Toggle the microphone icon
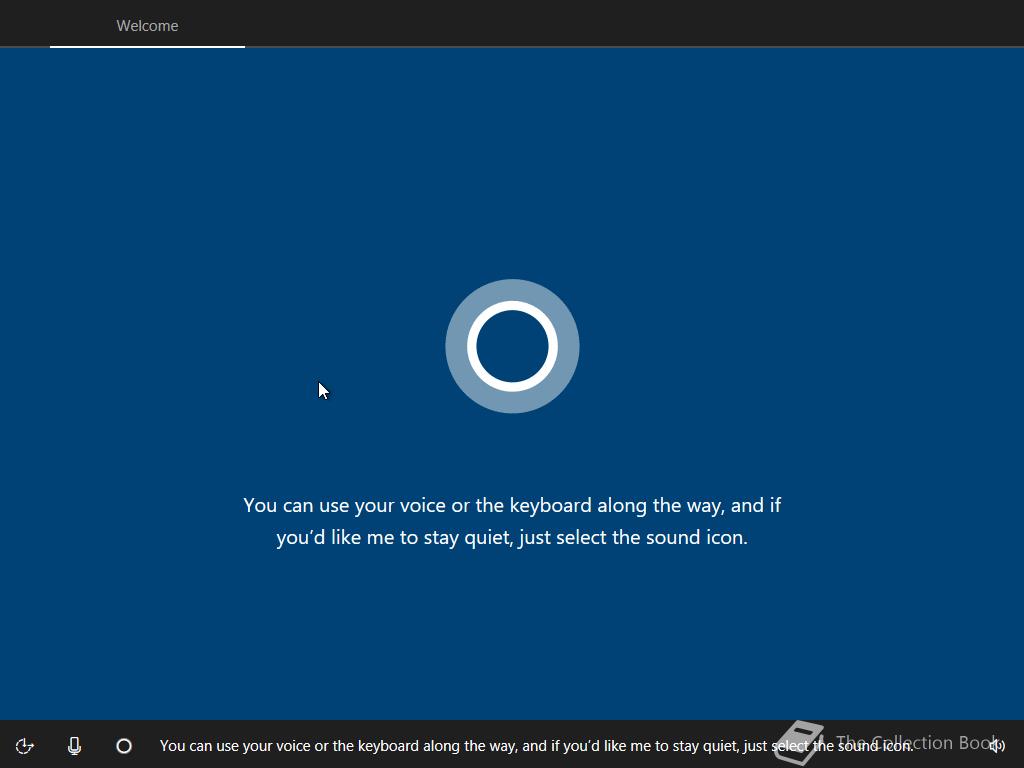This screenshot has height=768, width=1024. tap(74, 746)
